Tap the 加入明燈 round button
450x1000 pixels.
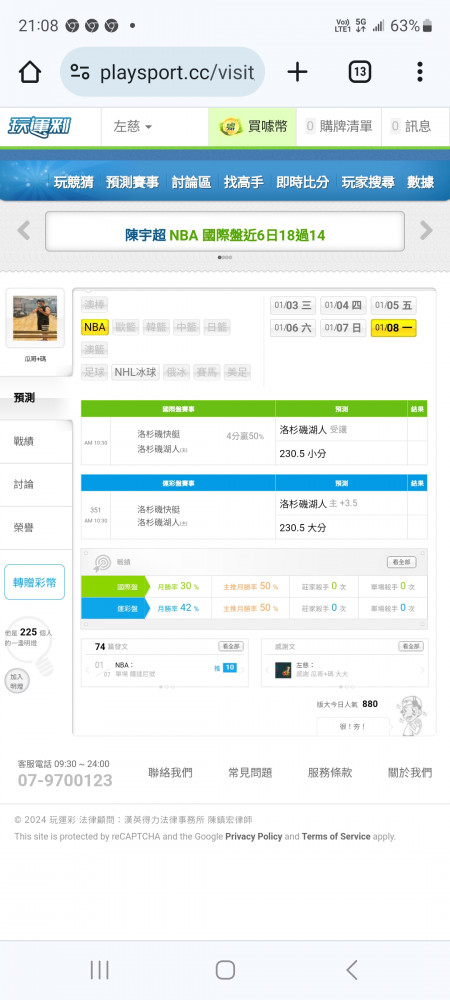[17, 681]
